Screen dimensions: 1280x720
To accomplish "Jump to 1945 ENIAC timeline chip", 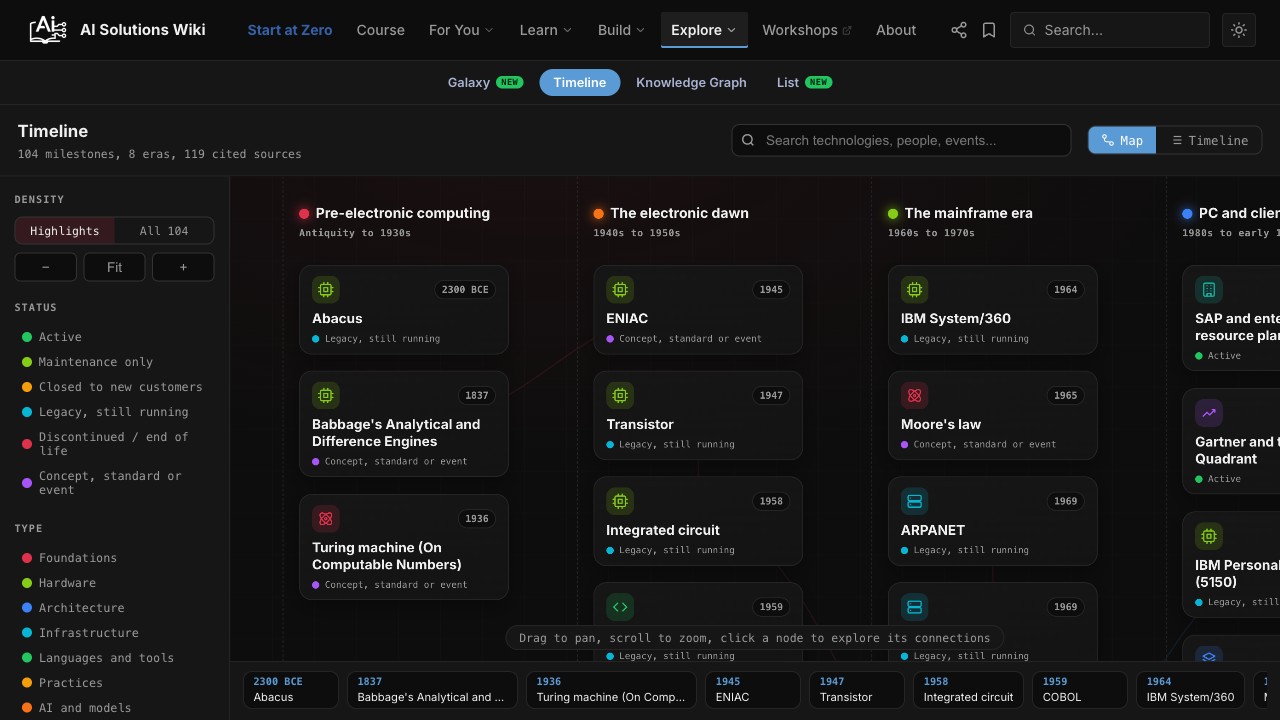I will (x=753, y=690).
